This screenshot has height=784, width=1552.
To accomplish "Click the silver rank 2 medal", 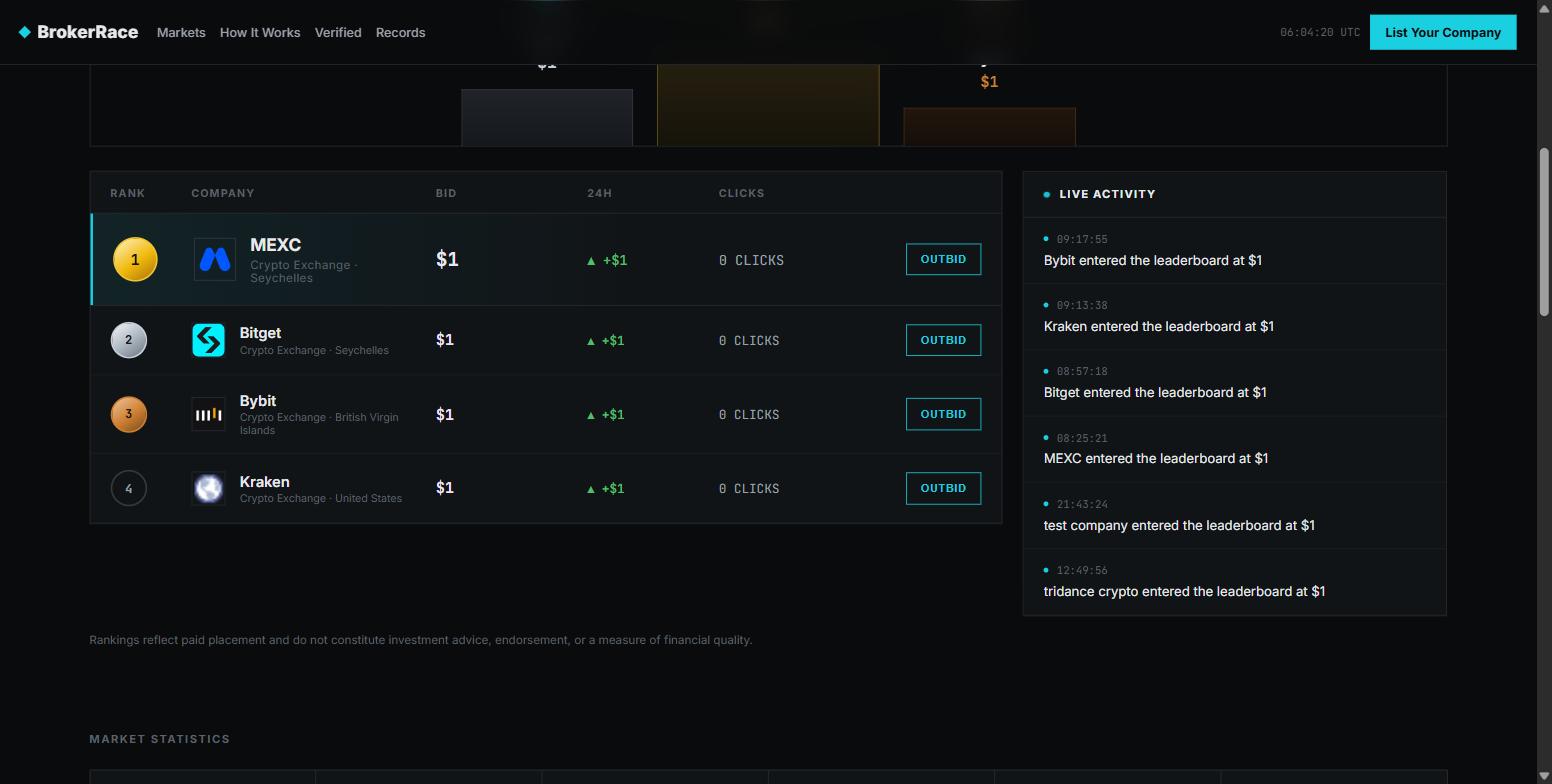I will coord(128,340).
